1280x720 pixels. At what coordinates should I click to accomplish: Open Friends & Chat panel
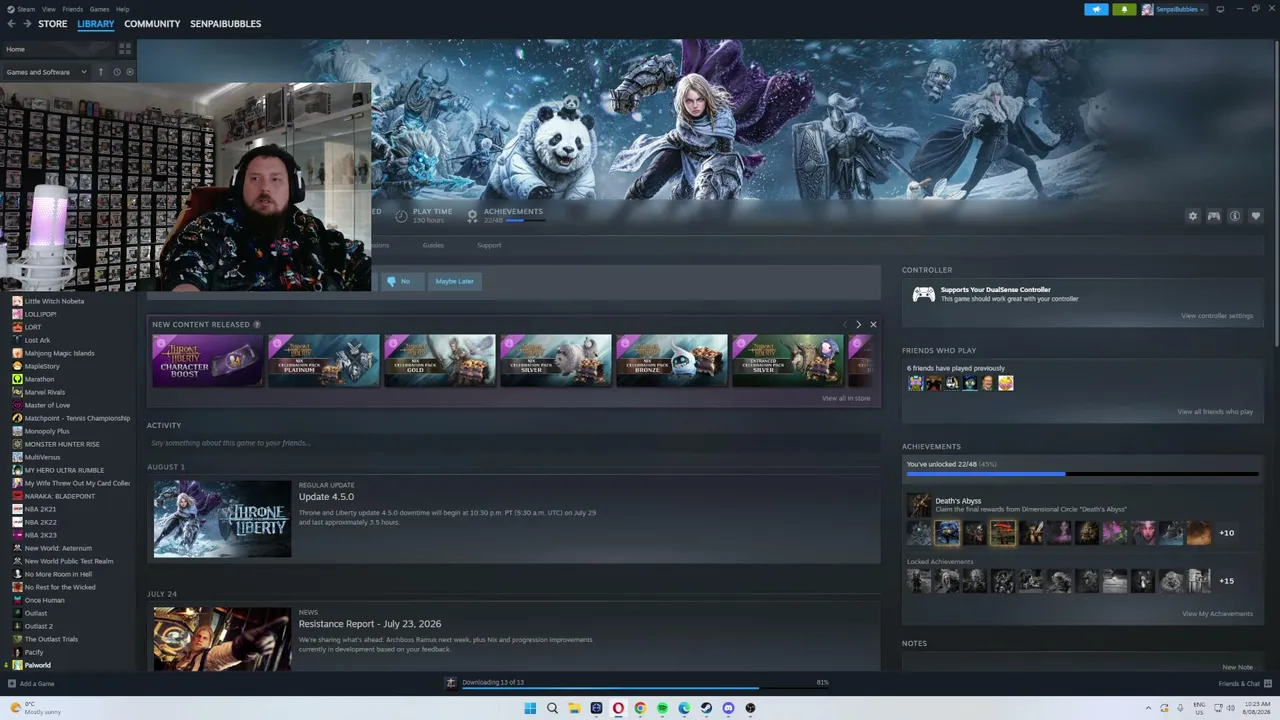point(1243,684)
